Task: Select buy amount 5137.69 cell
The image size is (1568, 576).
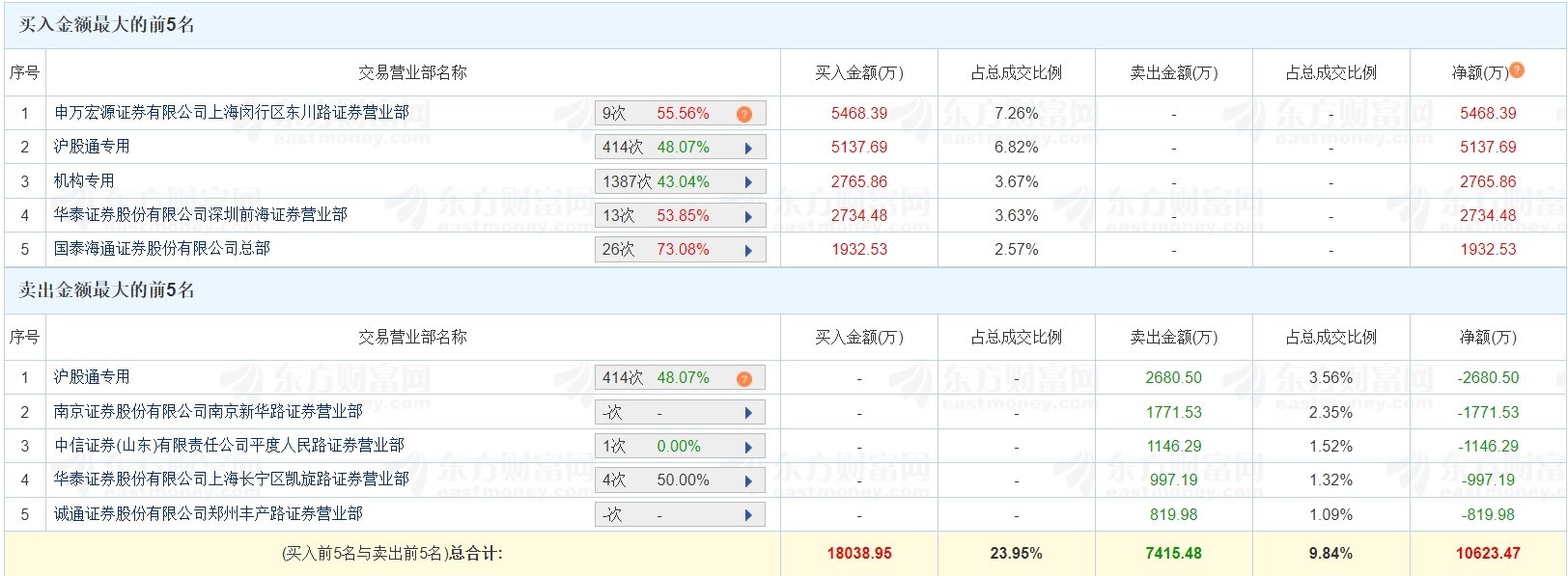Action: [859, 148]
